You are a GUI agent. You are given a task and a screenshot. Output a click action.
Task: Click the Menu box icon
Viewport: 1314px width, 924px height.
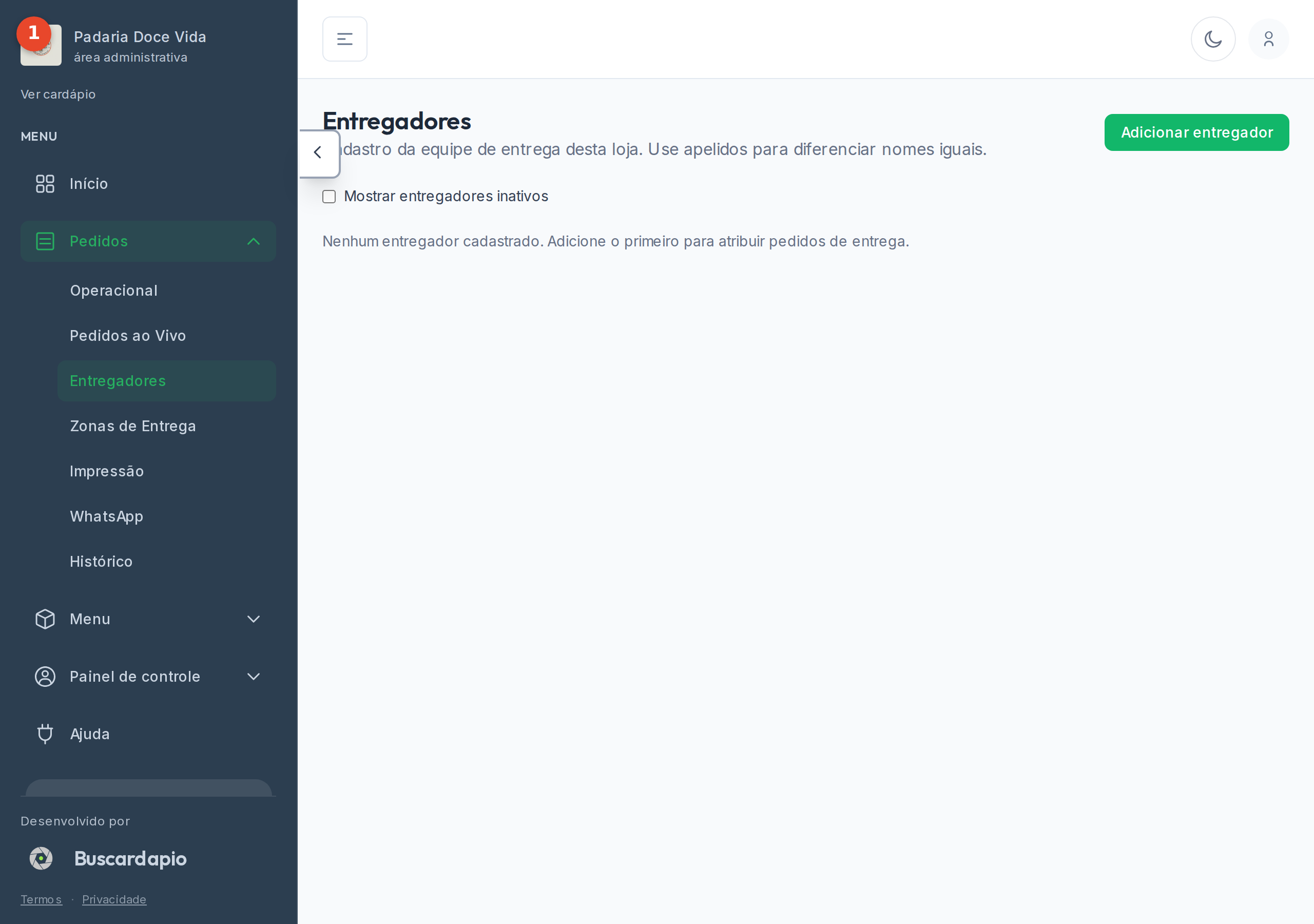[45, 619]
